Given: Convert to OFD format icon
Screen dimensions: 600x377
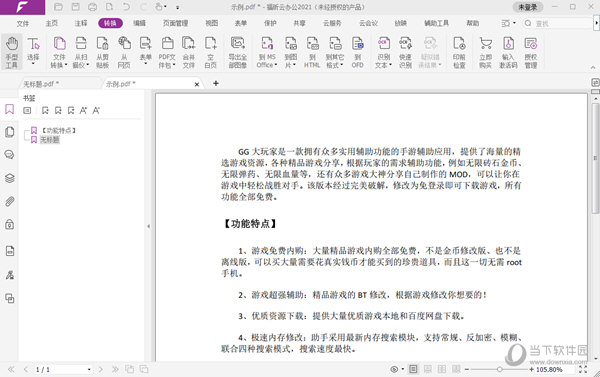Looking at the screenshot, I should pyautogui.click(x=358, y=52).
